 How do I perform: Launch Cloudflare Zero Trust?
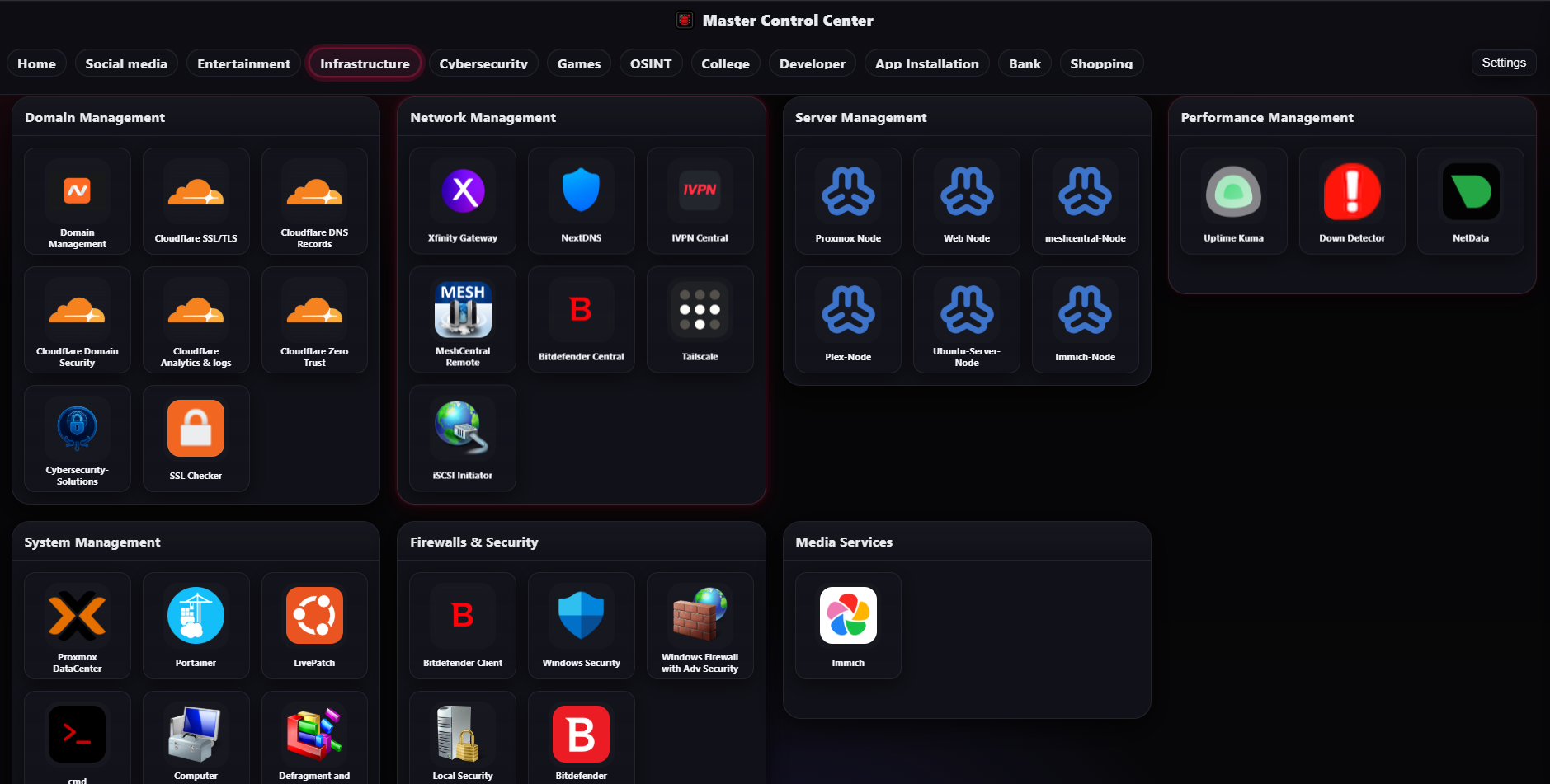314,320
